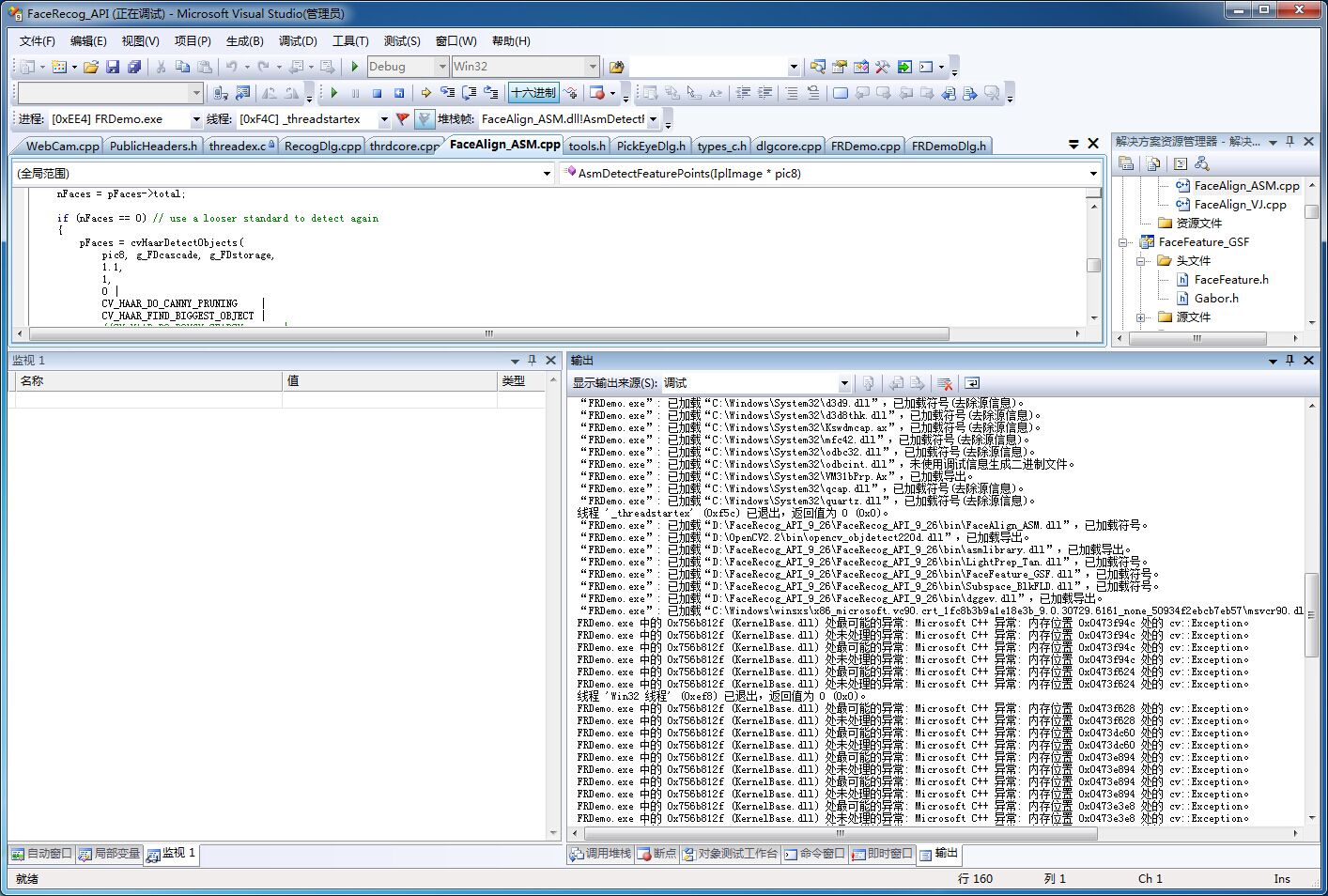Open the Solution Explorer toolbar icon
The width and height of the screenshot is (1328, 896).
click(x=817, y=67)
